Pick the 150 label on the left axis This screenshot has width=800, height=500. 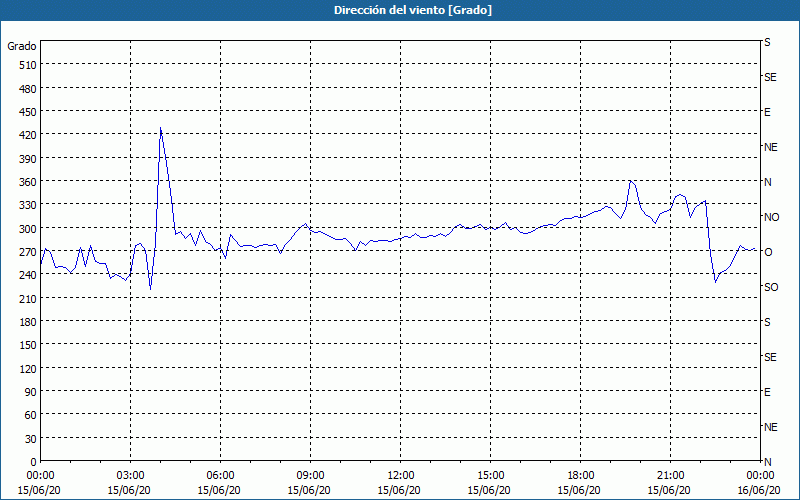click(x=29, y=345)
